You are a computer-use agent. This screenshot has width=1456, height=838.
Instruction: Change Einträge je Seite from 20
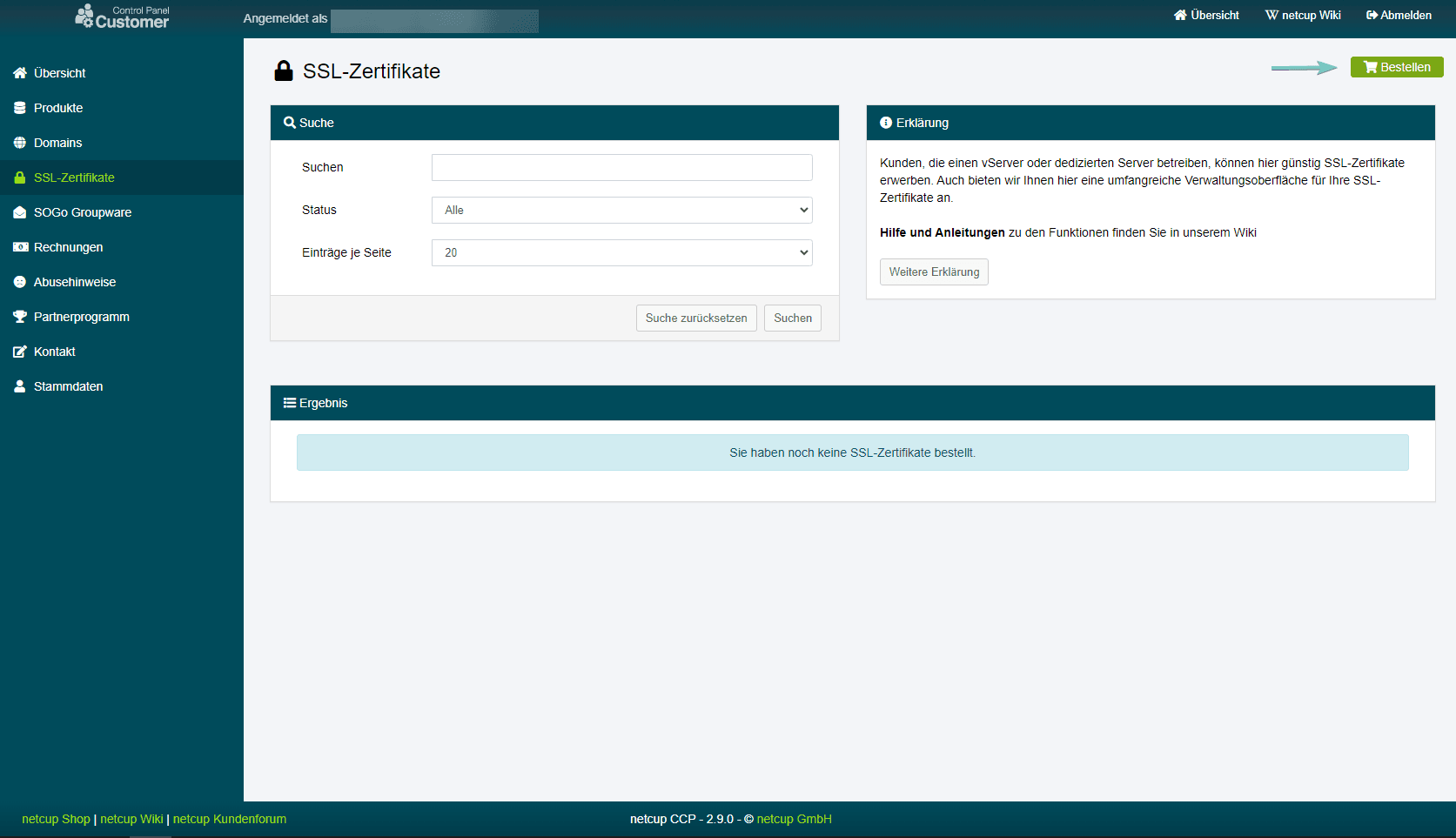(x=621, y=252)
